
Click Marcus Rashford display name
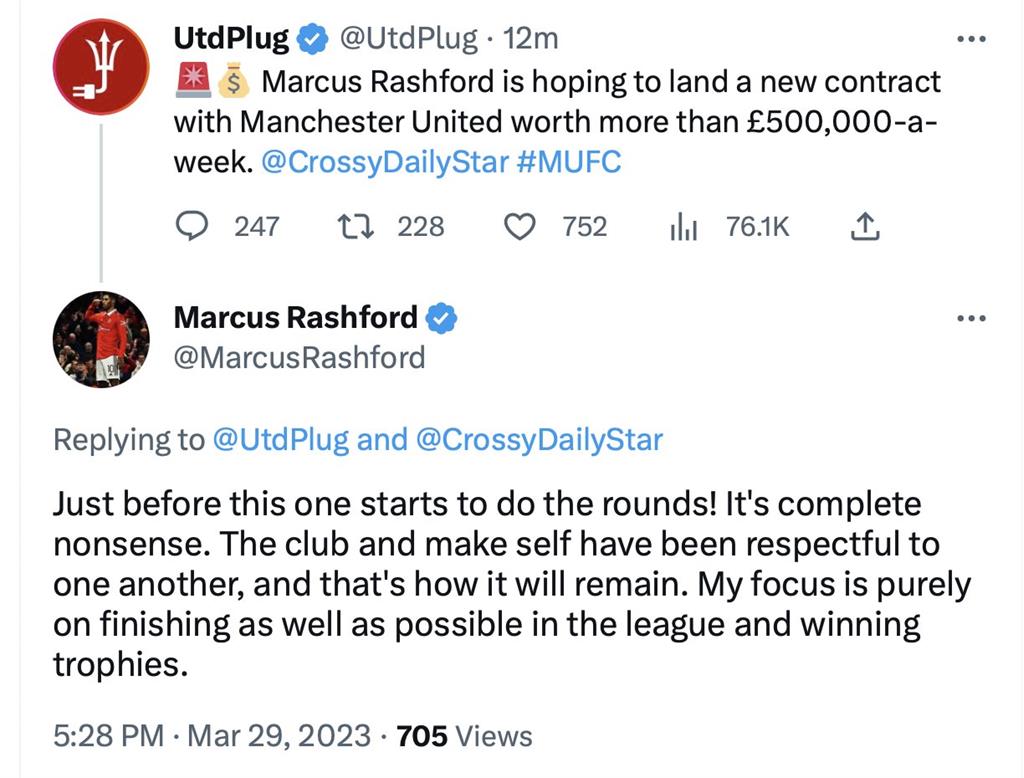point(296,318)
